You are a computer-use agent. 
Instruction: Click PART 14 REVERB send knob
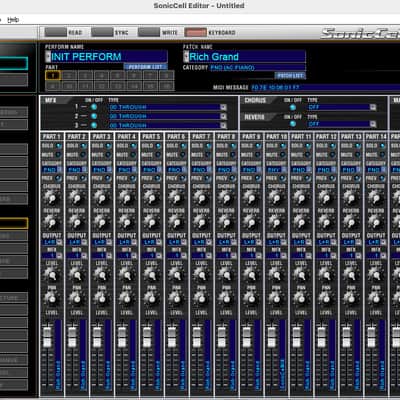click(375, 222)
